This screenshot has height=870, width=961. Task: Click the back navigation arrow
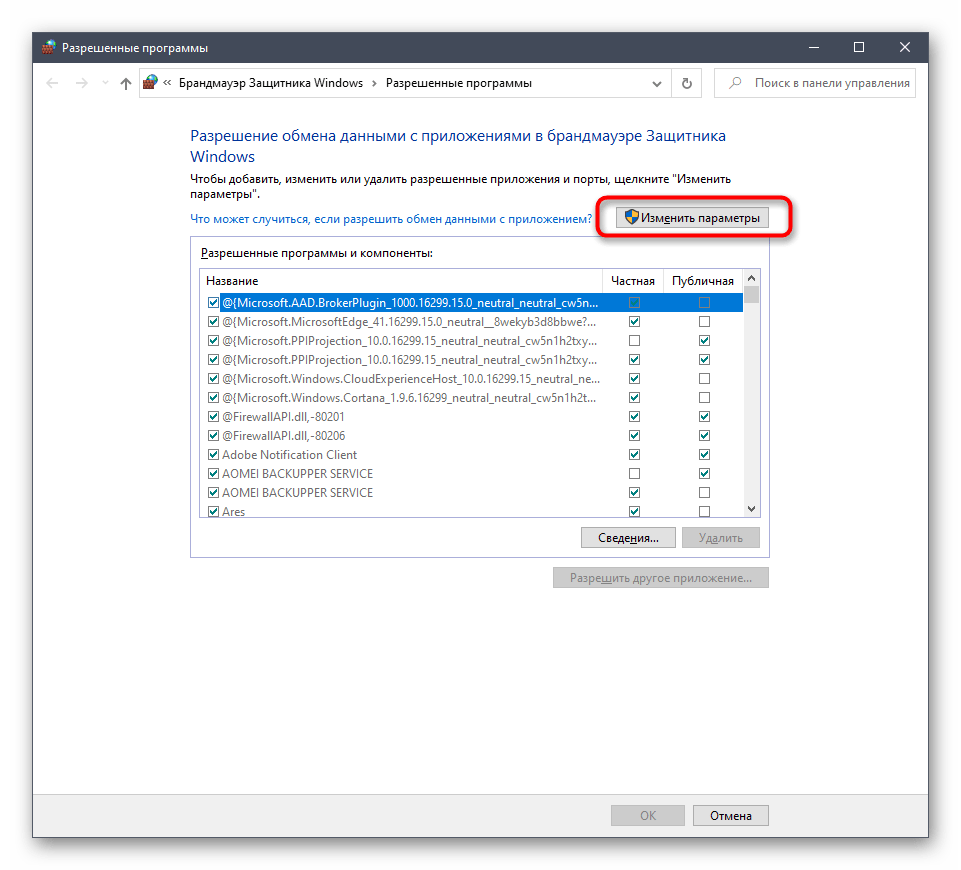pyautogui.click(x=53, y=84)
